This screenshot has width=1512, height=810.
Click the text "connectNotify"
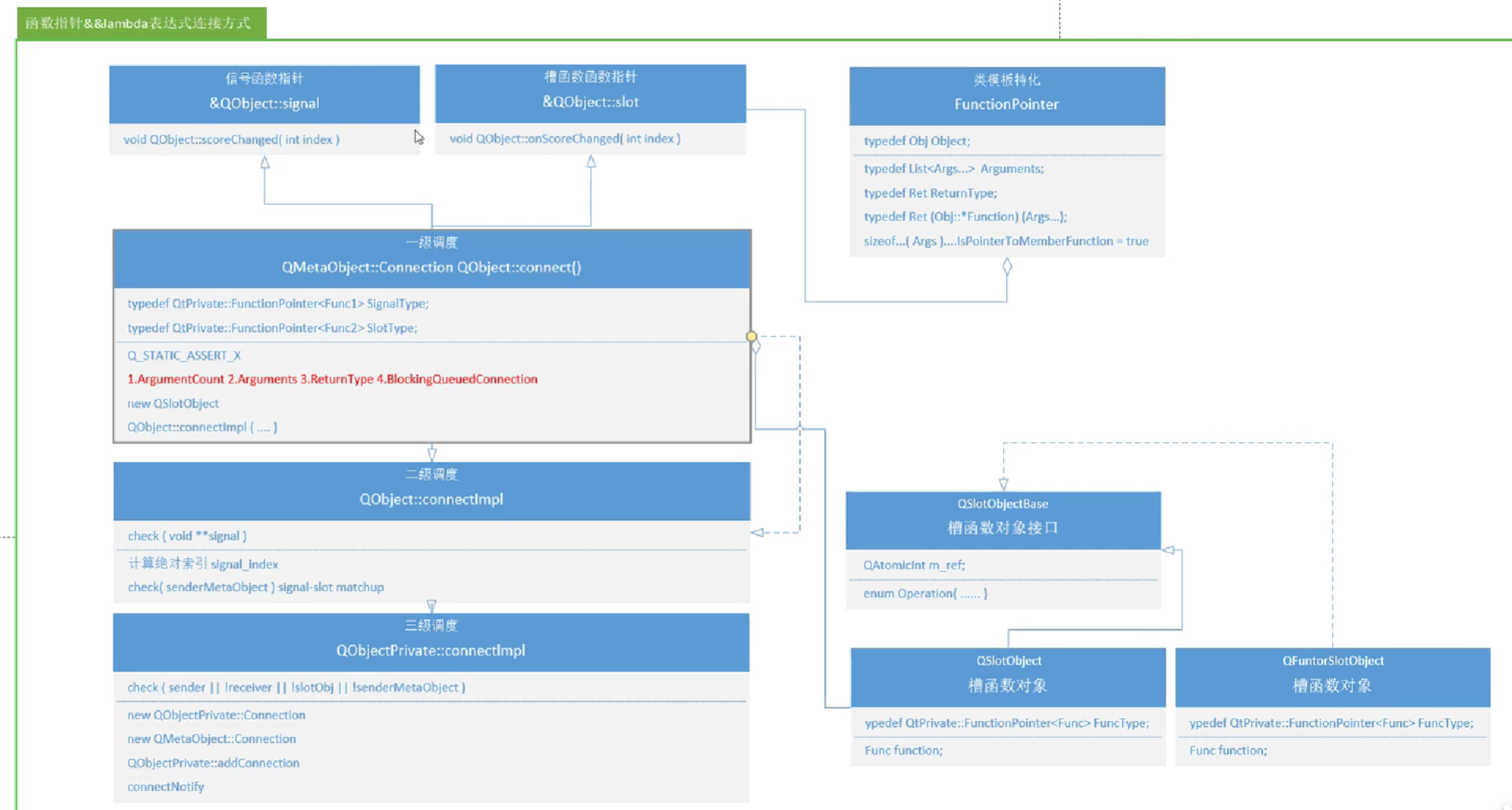pos(165,786)
